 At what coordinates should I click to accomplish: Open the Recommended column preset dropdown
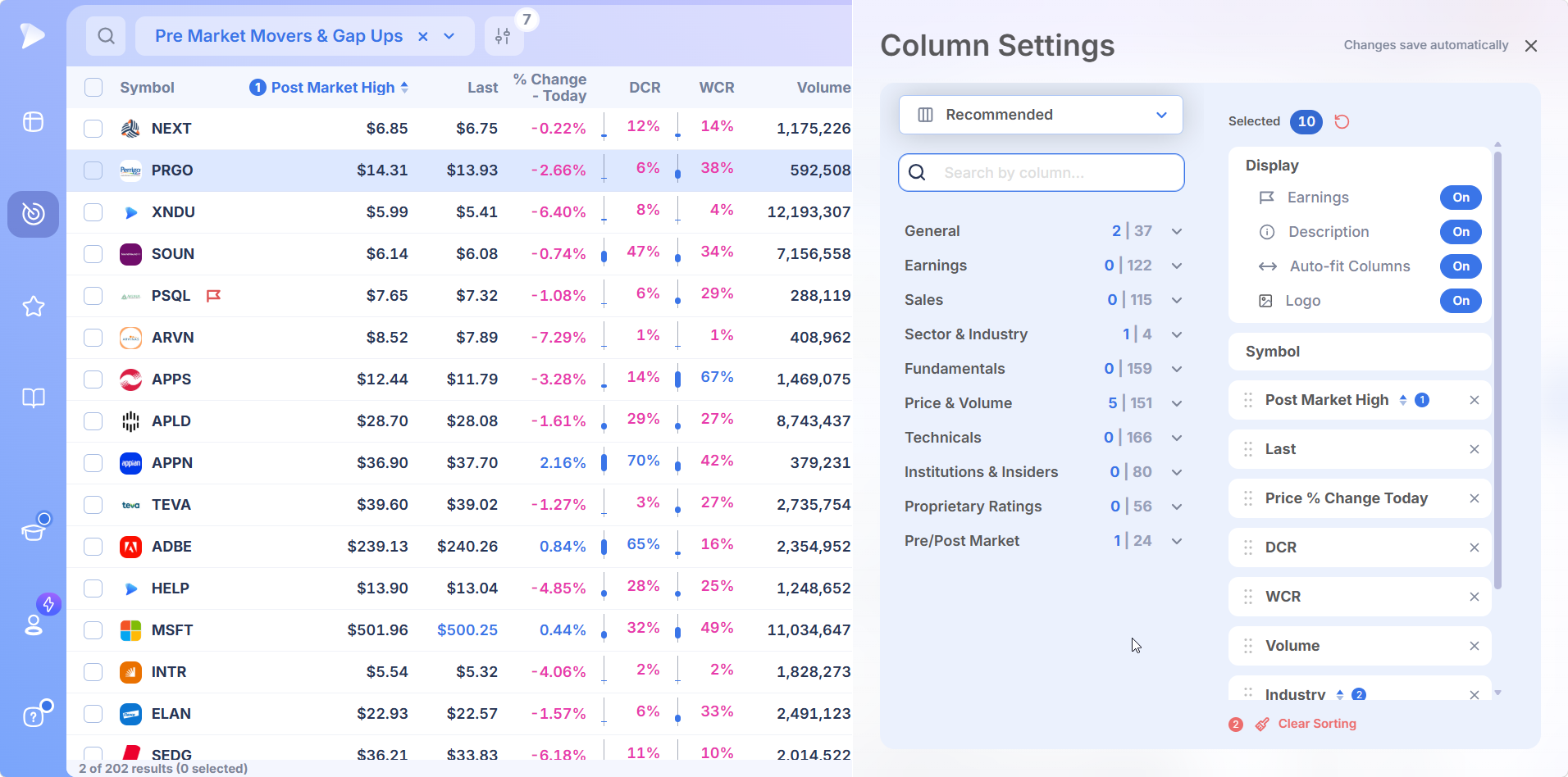[1041, 115]
